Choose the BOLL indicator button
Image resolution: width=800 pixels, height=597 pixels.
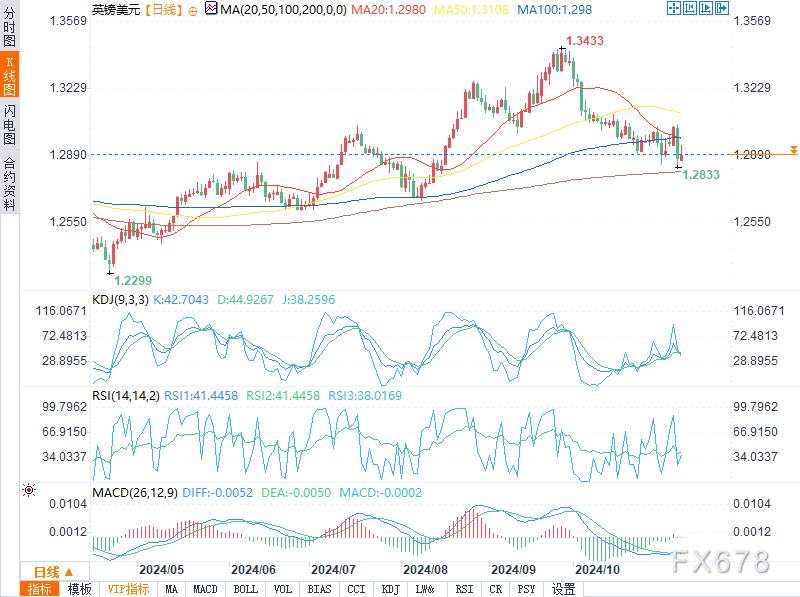[245, 589]
